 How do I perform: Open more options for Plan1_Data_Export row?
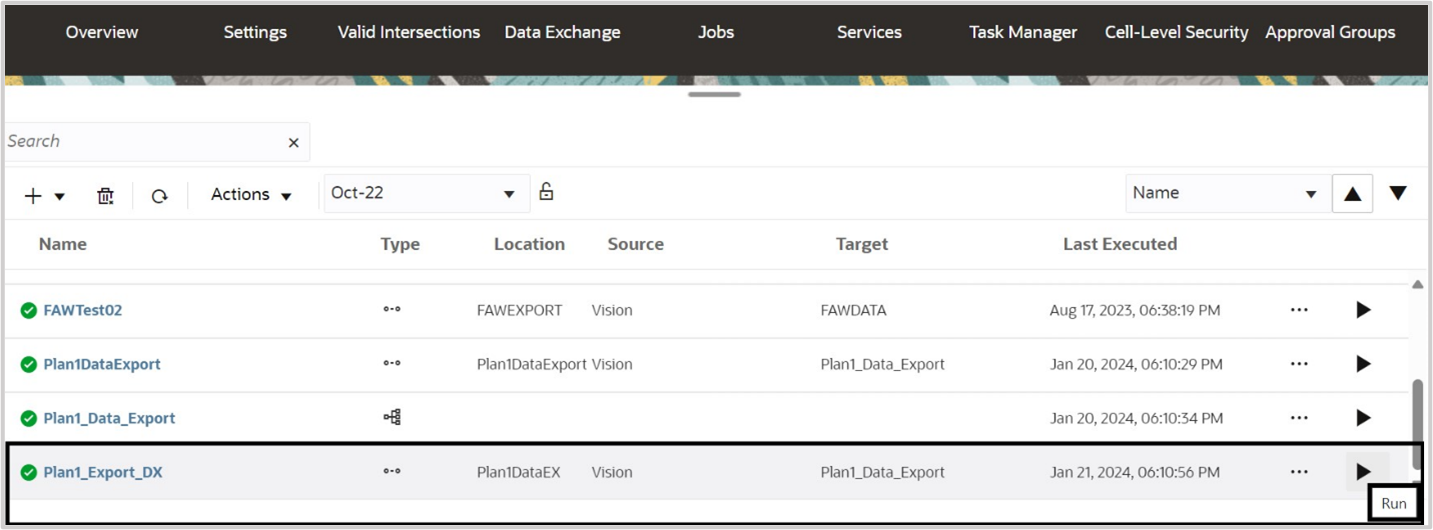tap(1299, 418)
